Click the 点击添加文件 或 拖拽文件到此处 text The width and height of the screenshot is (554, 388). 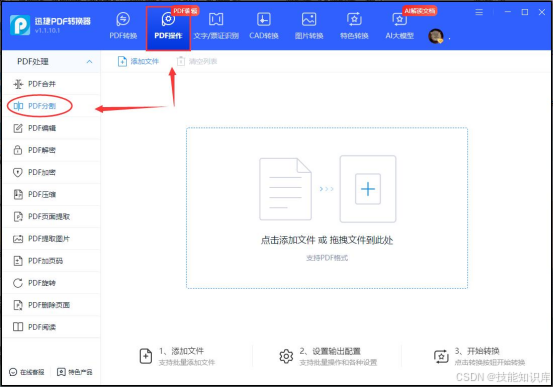coord(327,240)
